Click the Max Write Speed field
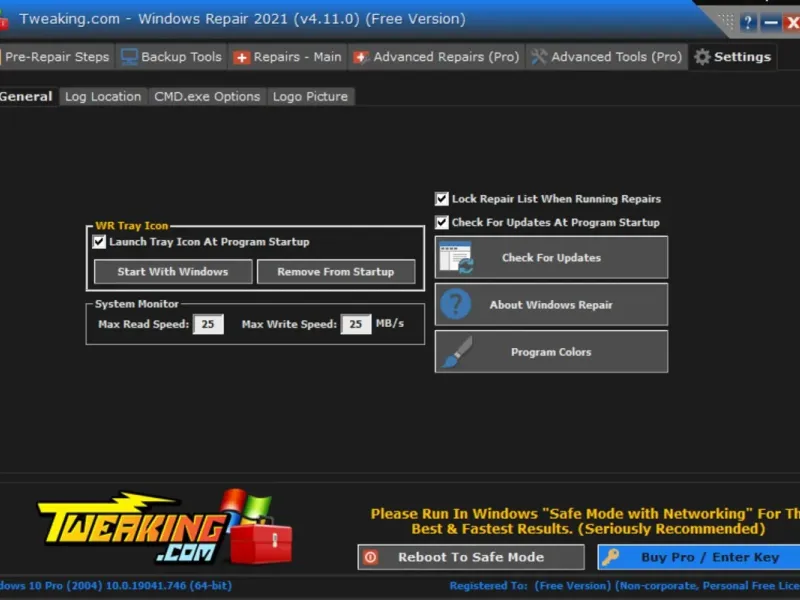Screen dimensions: 800x600 [356, 324]
